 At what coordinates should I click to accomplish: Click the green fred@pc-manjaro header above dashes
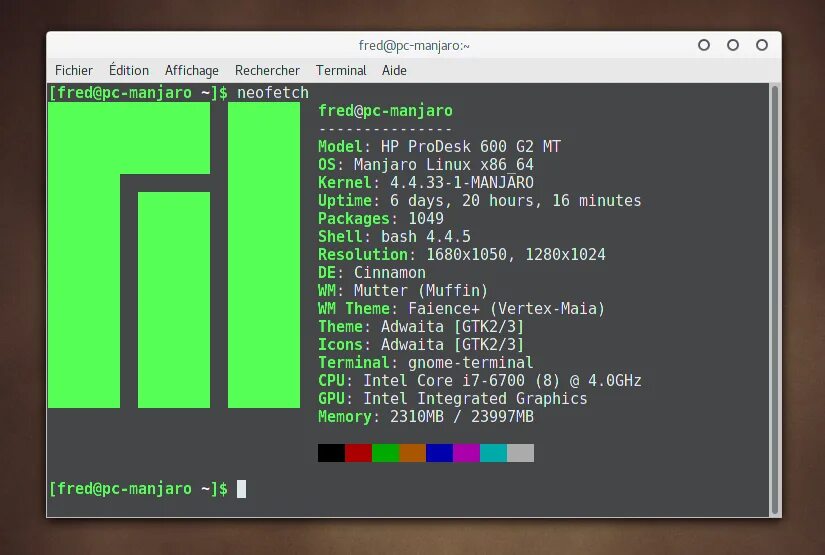coord(385,111)
